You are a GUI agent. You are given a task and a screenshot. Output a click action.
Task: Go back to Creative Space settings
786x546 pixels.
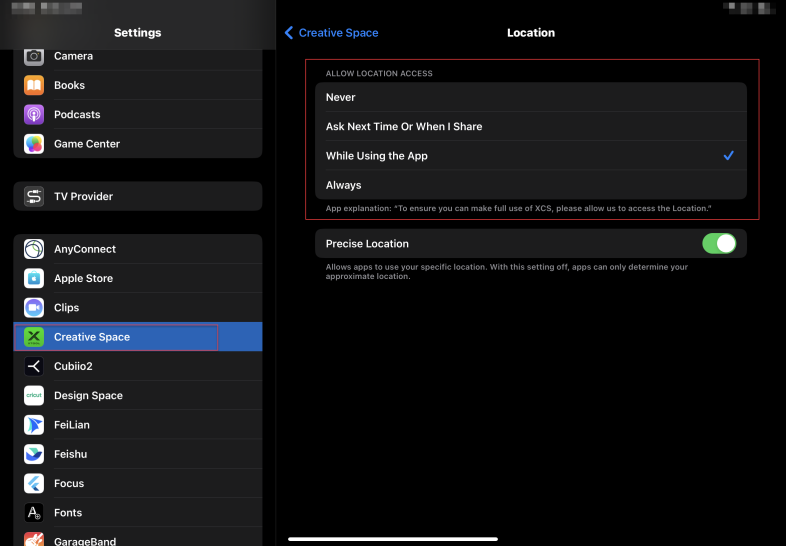pos(332,33)
